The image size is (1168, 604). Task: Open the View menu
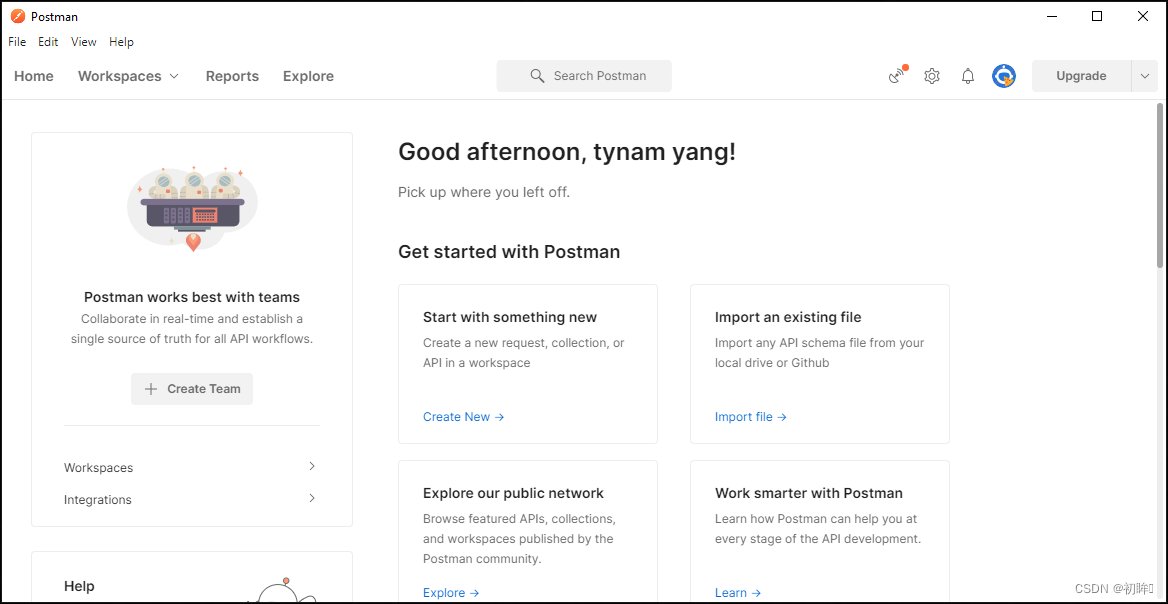pyautogui.click(x=83, y=42)
